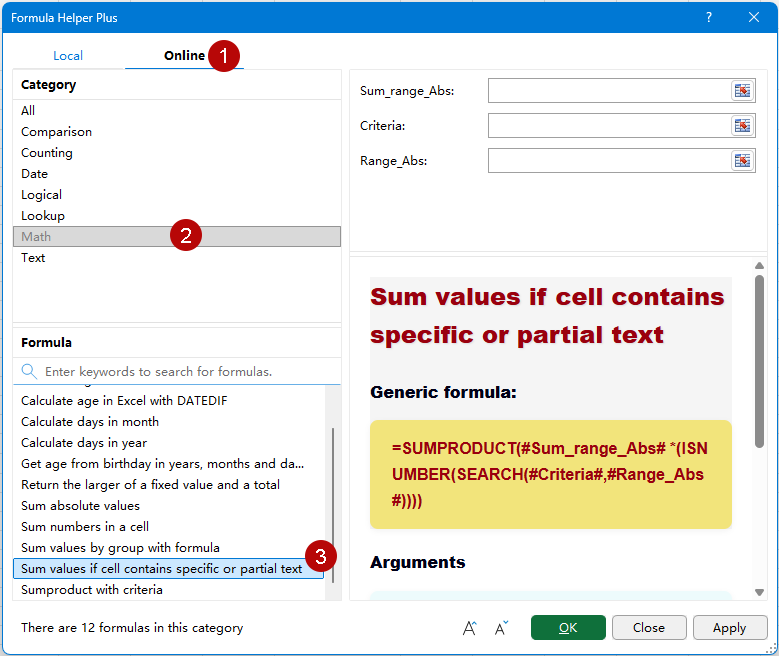
Task: Select the All category
Action: (x=177, y=110)
